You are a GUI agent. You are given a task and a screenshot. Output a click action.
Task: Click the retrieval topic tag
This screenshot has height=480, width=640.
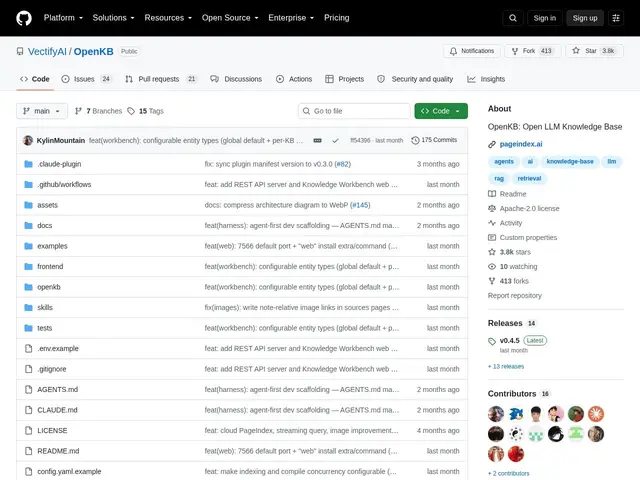click(x=529, y=178)
